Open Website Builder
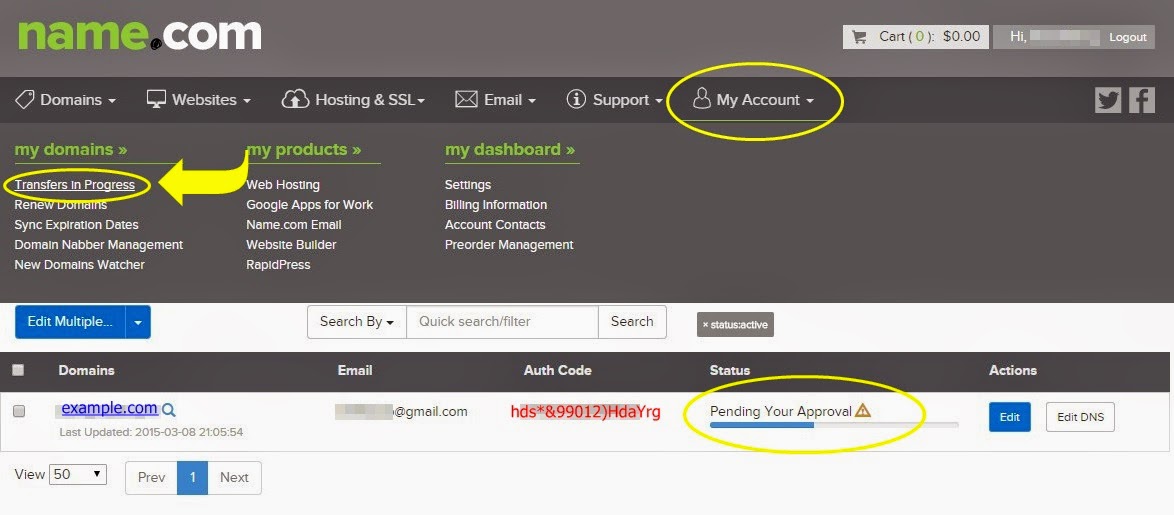The height and width of the screenshot is (515, 1174). (291, 245)
